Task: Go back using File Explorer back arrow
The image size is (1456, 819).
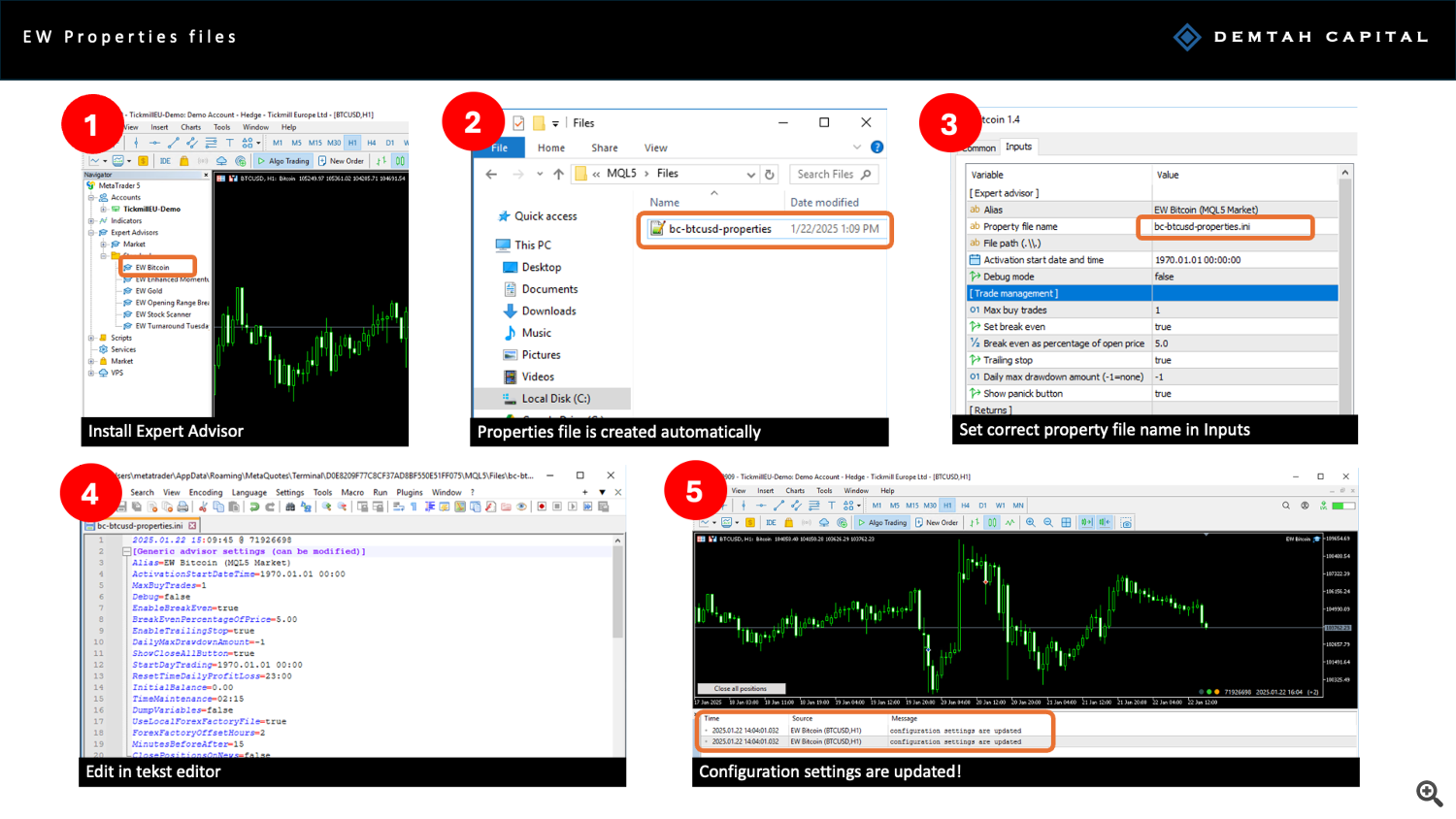Action: click(x=491, y=174)
